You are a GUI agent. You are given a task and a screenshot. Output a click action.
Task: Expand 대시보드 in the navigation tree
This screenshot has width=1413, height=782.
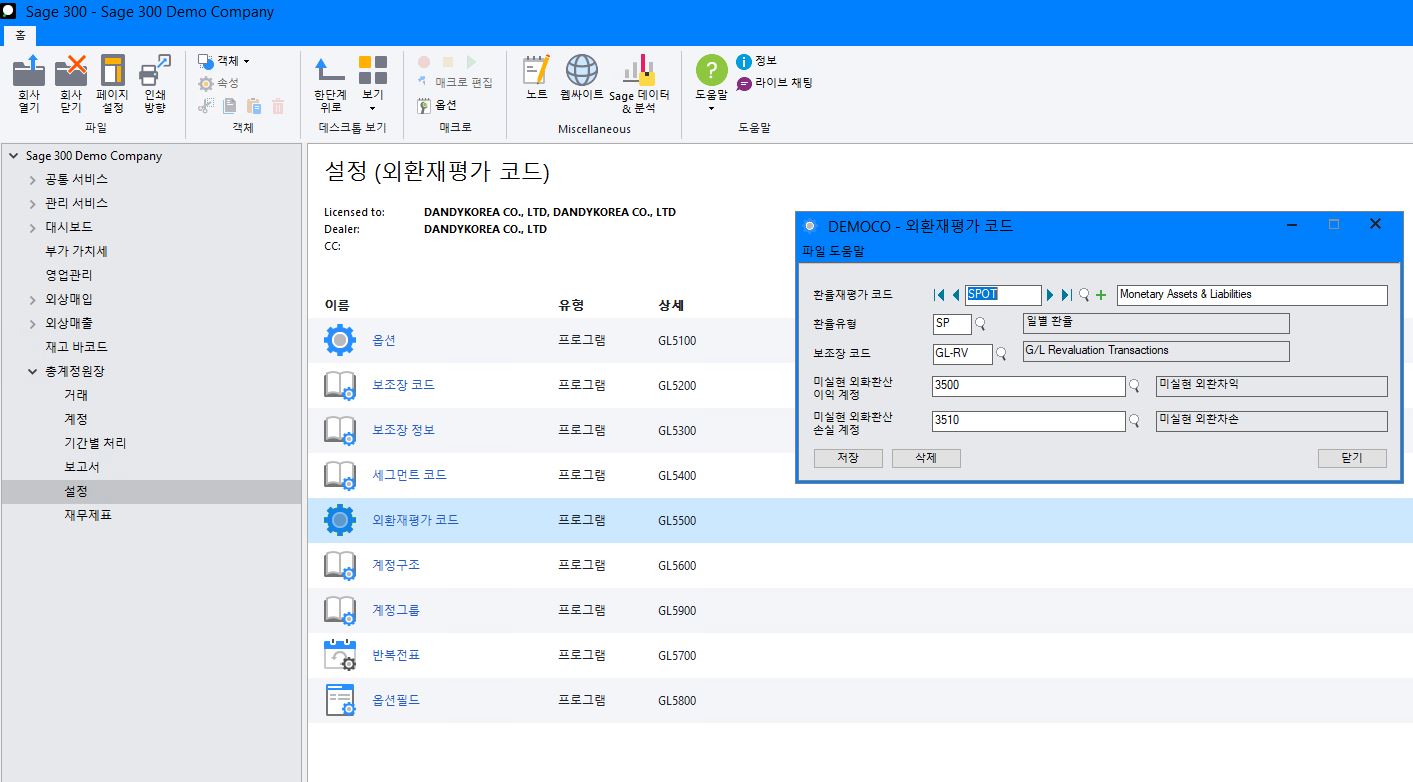point(33,228)
